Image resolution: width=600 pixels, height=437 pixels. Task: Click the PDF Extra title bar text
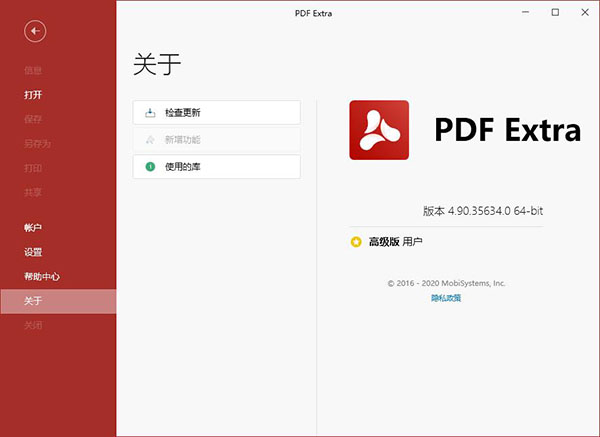tap(313, 13)
